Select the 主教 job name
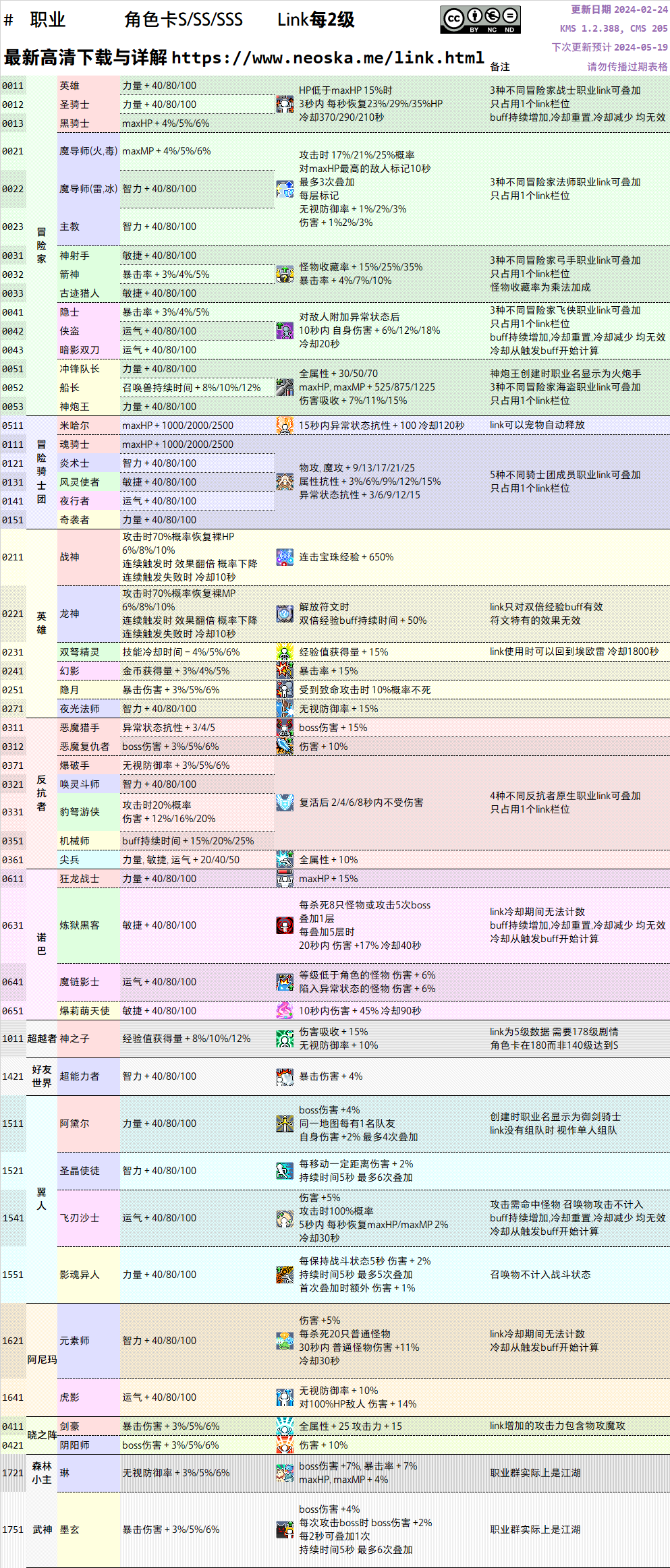Screen dimensions: 670x1568 (x=69, y=227)
